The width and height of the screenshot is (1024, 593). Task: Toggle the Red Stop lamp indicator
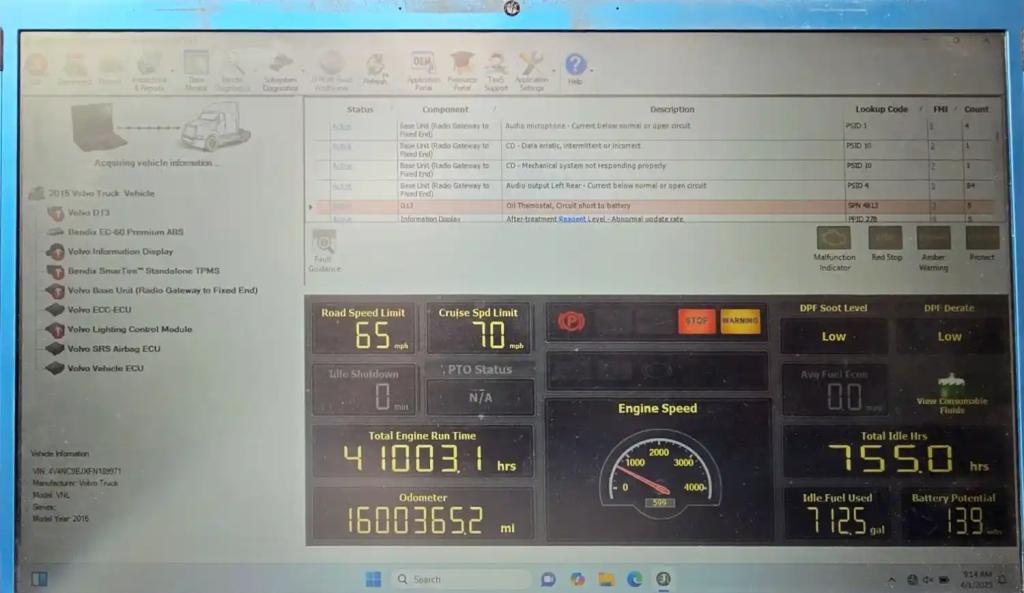coord(885,239)
